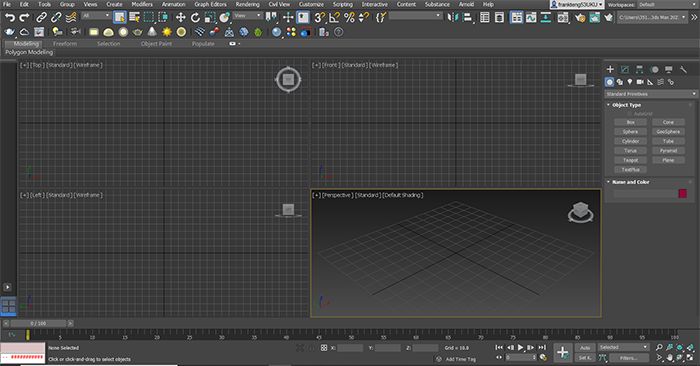
Task: Select the Bind to Space Warp tool
Action: pos(71,17)
